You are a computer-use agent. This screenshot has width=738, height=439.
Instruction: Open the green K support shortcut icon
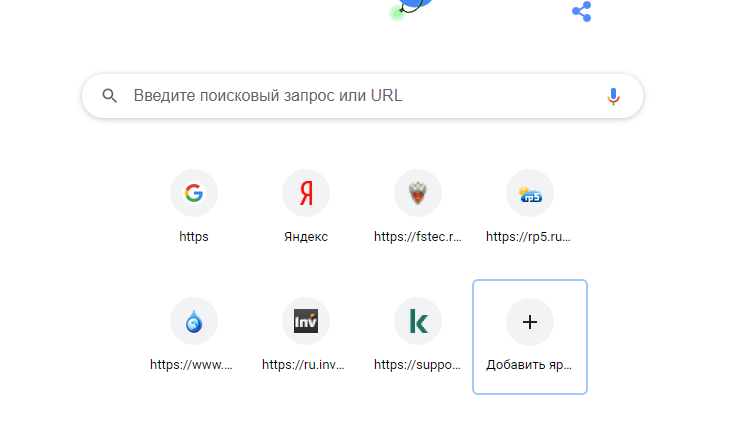coord(418,321)
